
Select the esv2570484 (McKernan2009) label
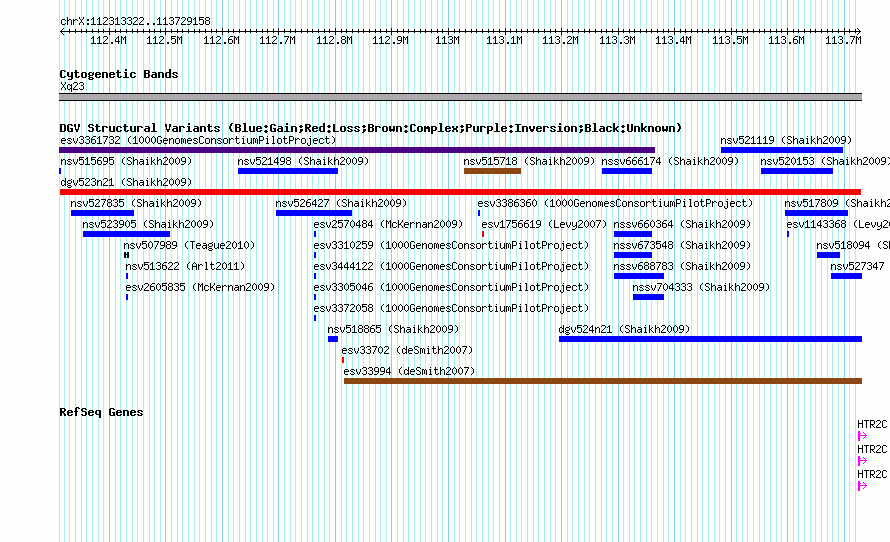coord(388,224)
